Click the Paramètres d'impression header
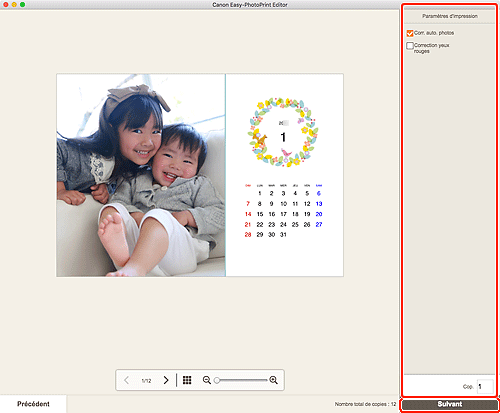The width and height of the screenshot is (500, 413). coord(450,16)
